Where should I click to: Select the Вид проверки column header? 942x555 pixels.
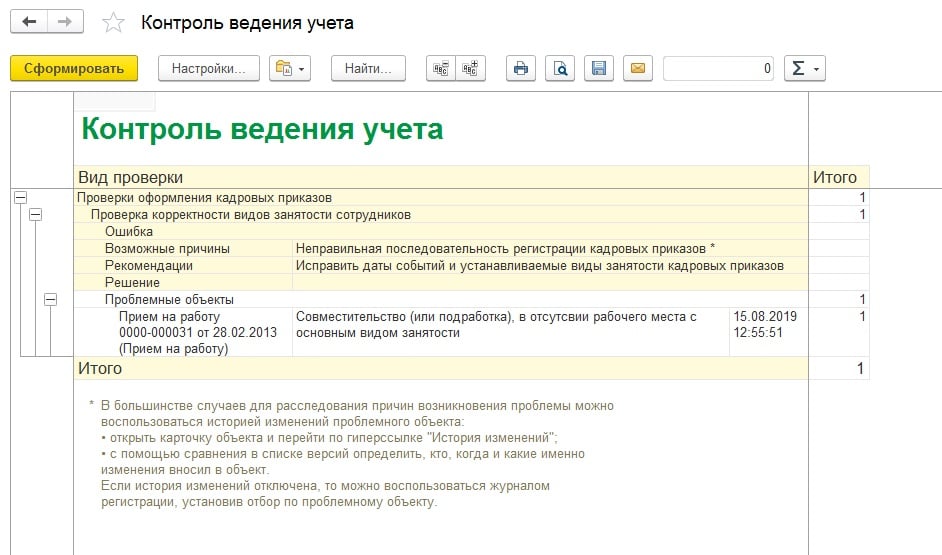pyautogui.click(x=131, y=177)
